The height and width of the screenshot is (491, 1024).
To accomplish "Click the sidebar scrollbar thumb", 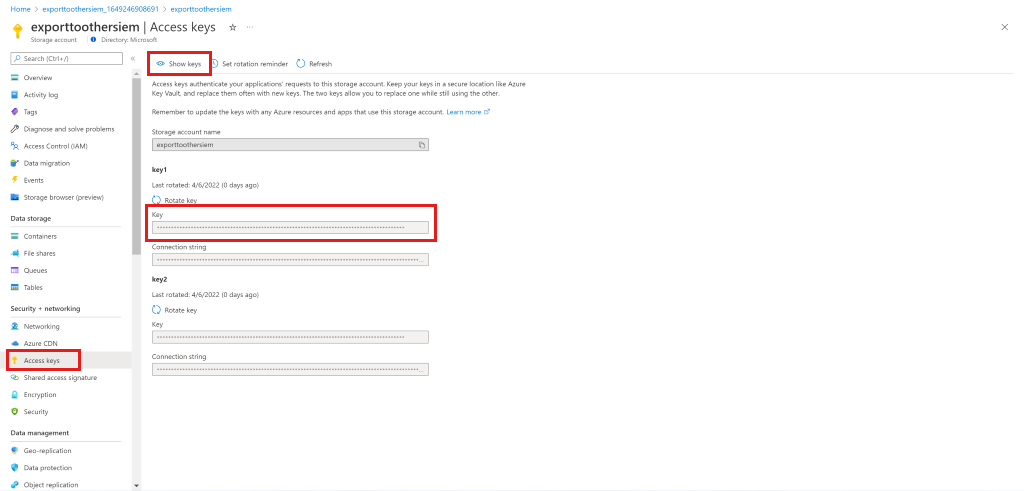I will pyautogui.click(x=136, y=166).
